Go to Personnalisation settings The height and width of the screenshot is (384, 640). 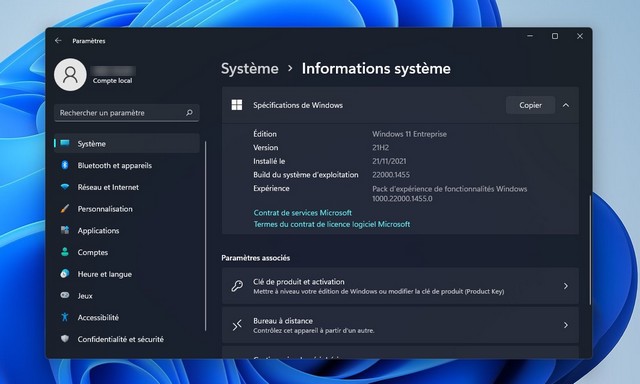click(127, 209)
